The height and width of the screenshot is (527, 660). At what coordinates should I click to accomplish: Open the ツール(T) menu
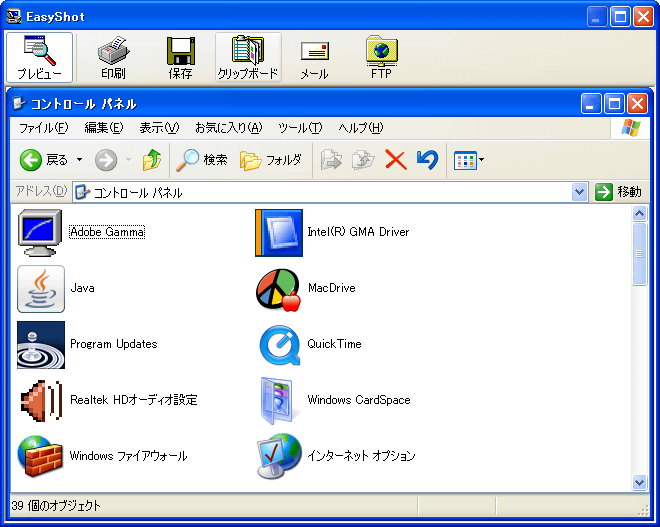pos(300,128)
